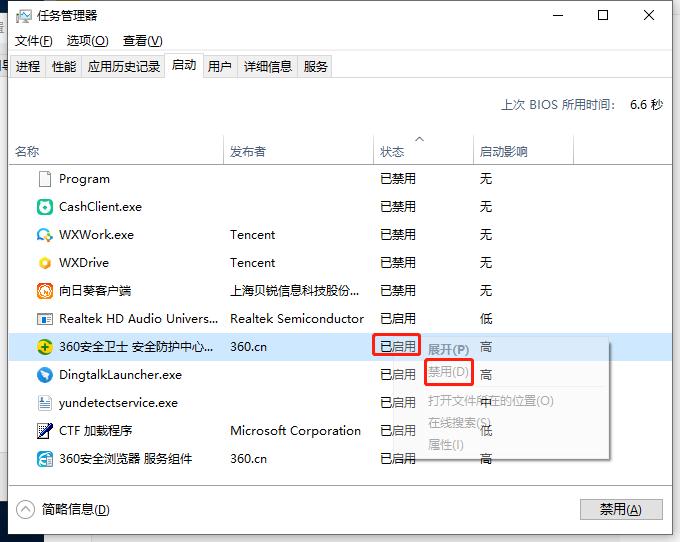Click 已启用 status of 360安全卫士 row
Screen dimensions: 680x542
point(398,347)
